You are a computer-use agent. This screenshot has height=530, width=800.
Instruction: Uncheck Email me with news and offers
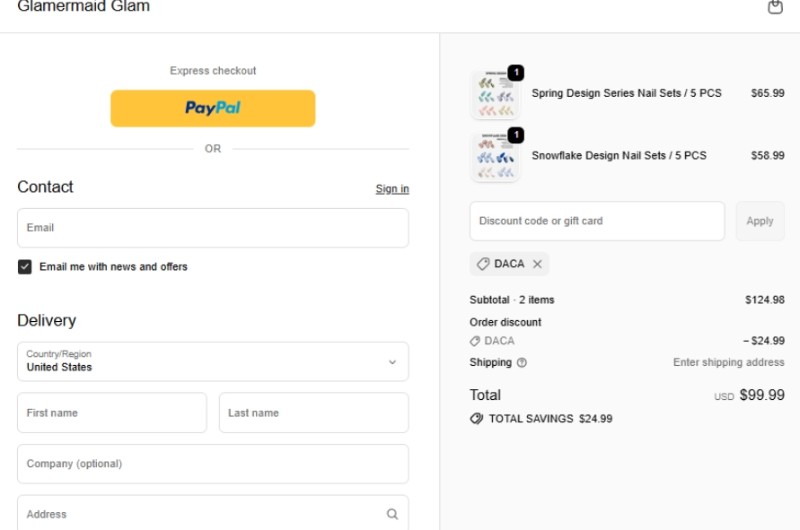click(x=24, y=267)
